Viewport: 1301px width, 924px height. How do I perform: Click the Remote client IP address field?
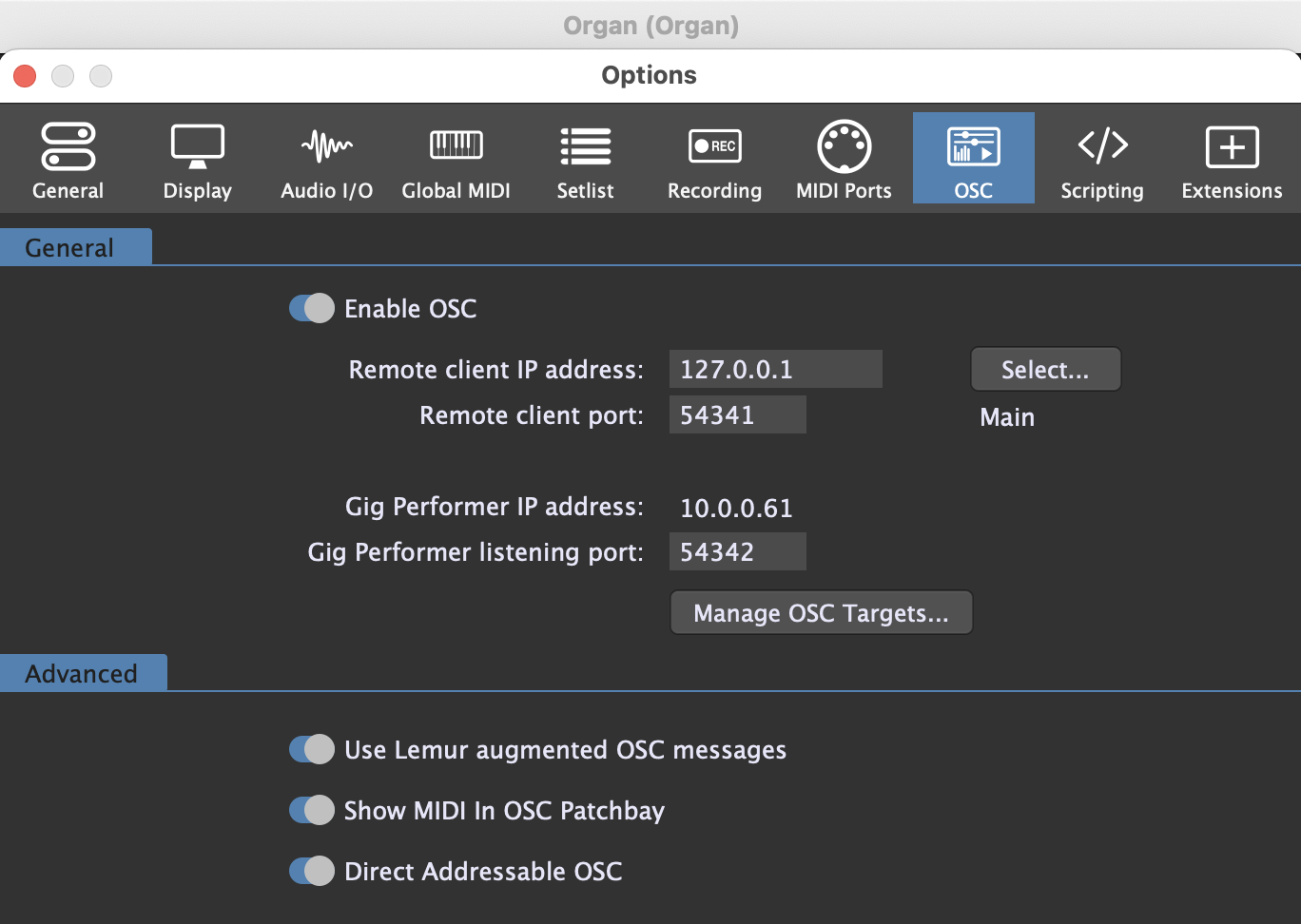coord(775,369)
